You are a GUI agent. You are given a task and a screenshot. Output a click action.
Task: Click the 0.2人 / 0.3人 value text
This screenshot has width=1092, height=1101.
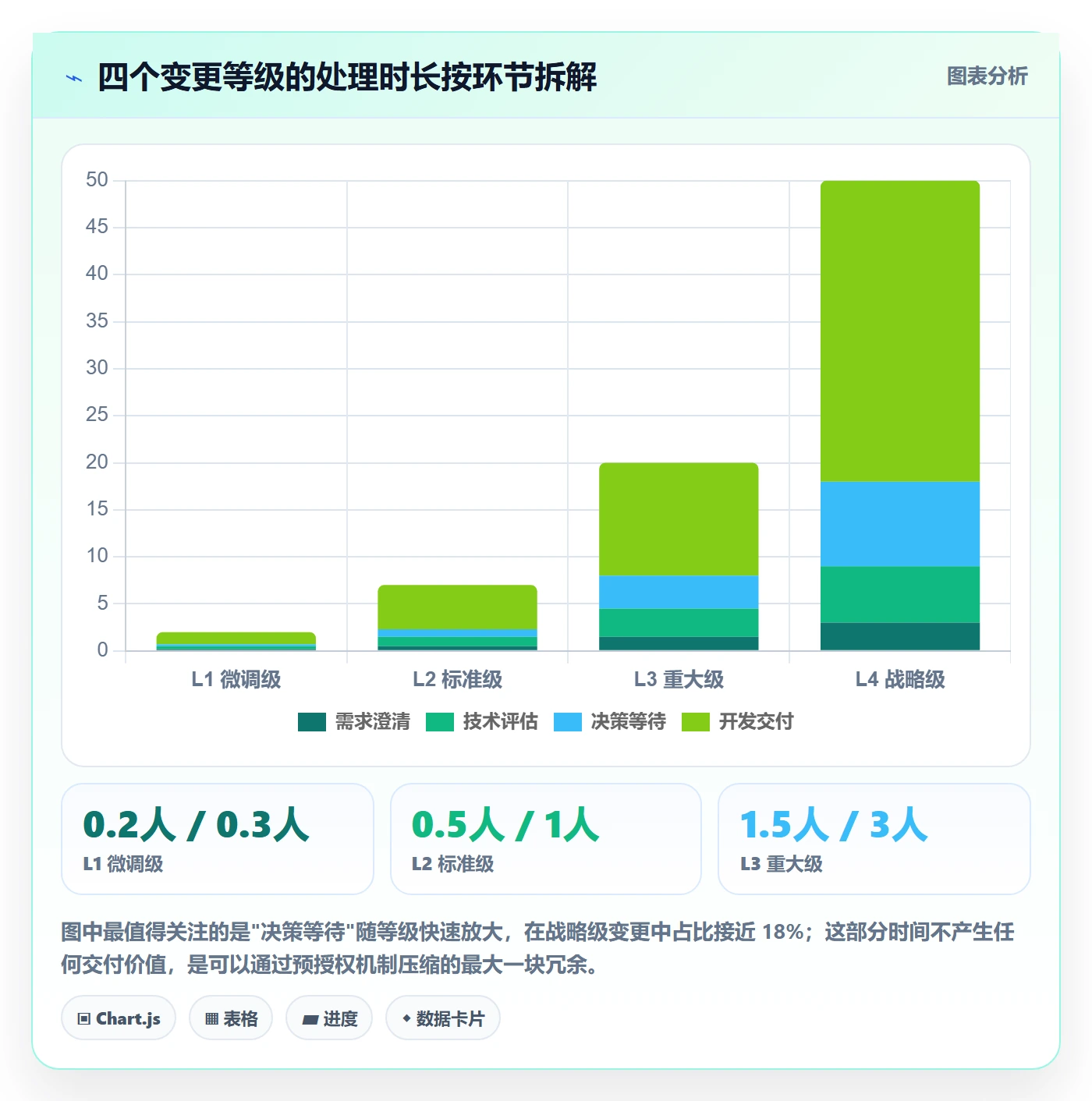(x=197, y=825)
